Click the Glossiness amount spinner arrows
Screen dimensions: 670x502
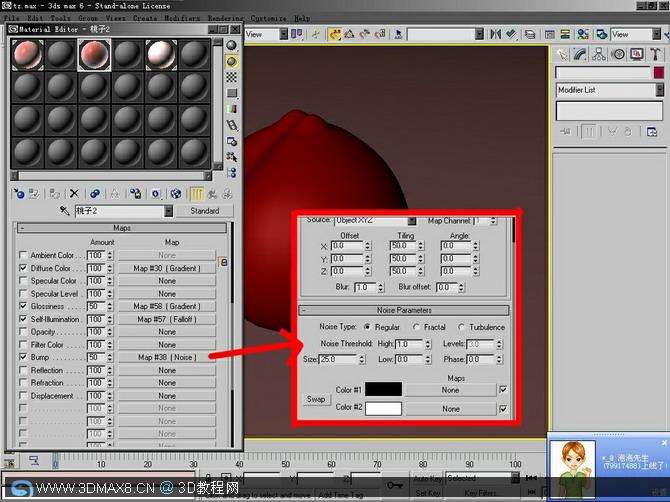point(110,306)
